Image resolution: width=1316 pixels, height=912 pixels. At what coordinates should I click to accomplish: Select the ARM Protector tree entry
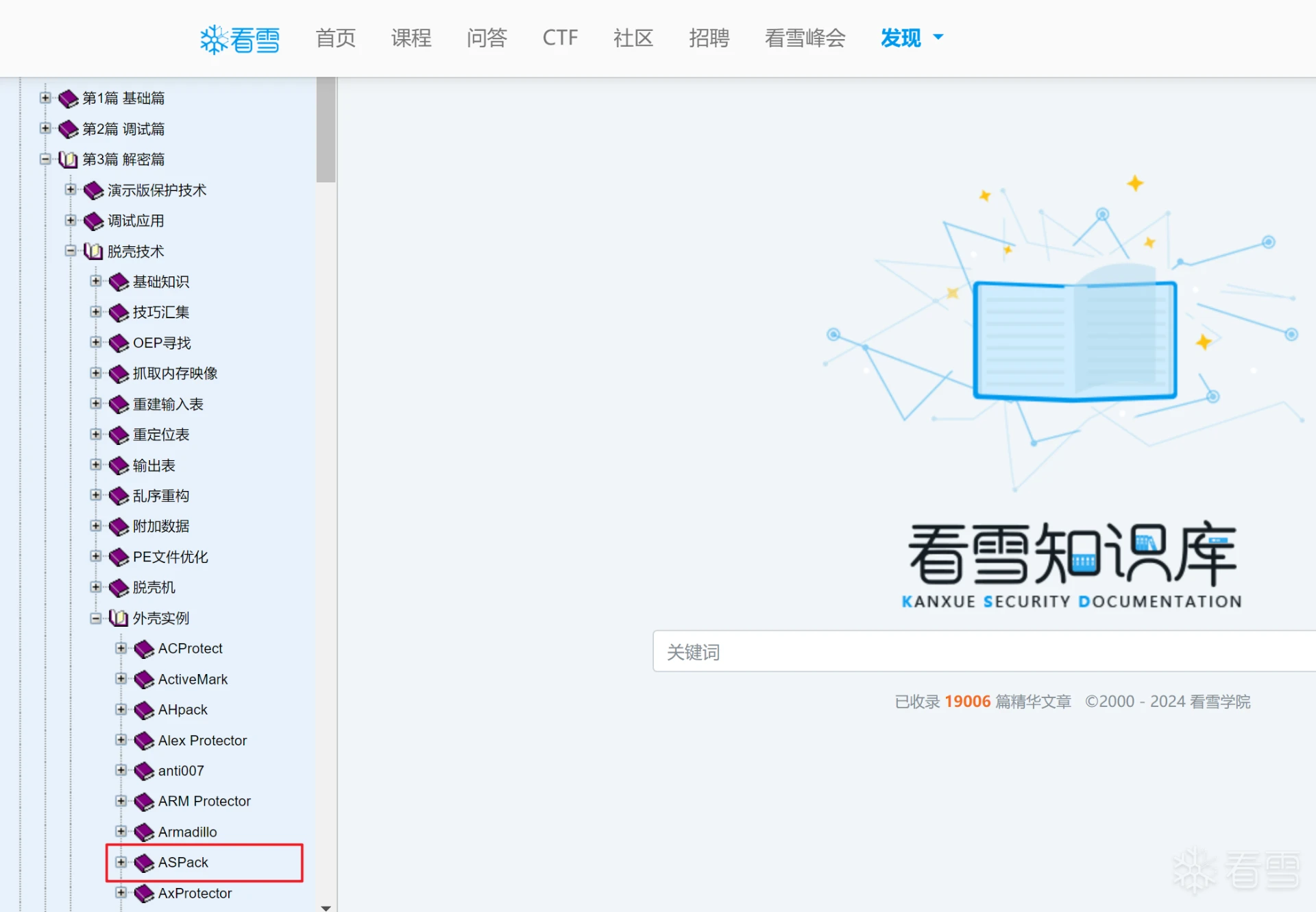[204, 802]
